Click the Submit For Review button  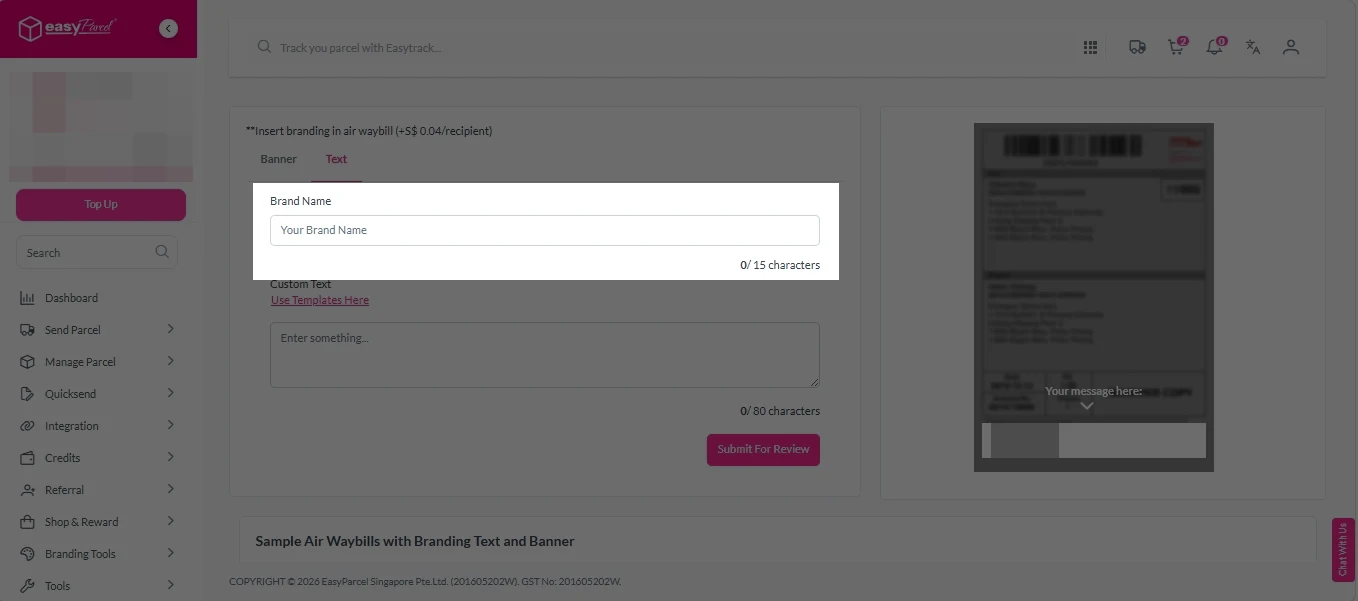(763, 449)
